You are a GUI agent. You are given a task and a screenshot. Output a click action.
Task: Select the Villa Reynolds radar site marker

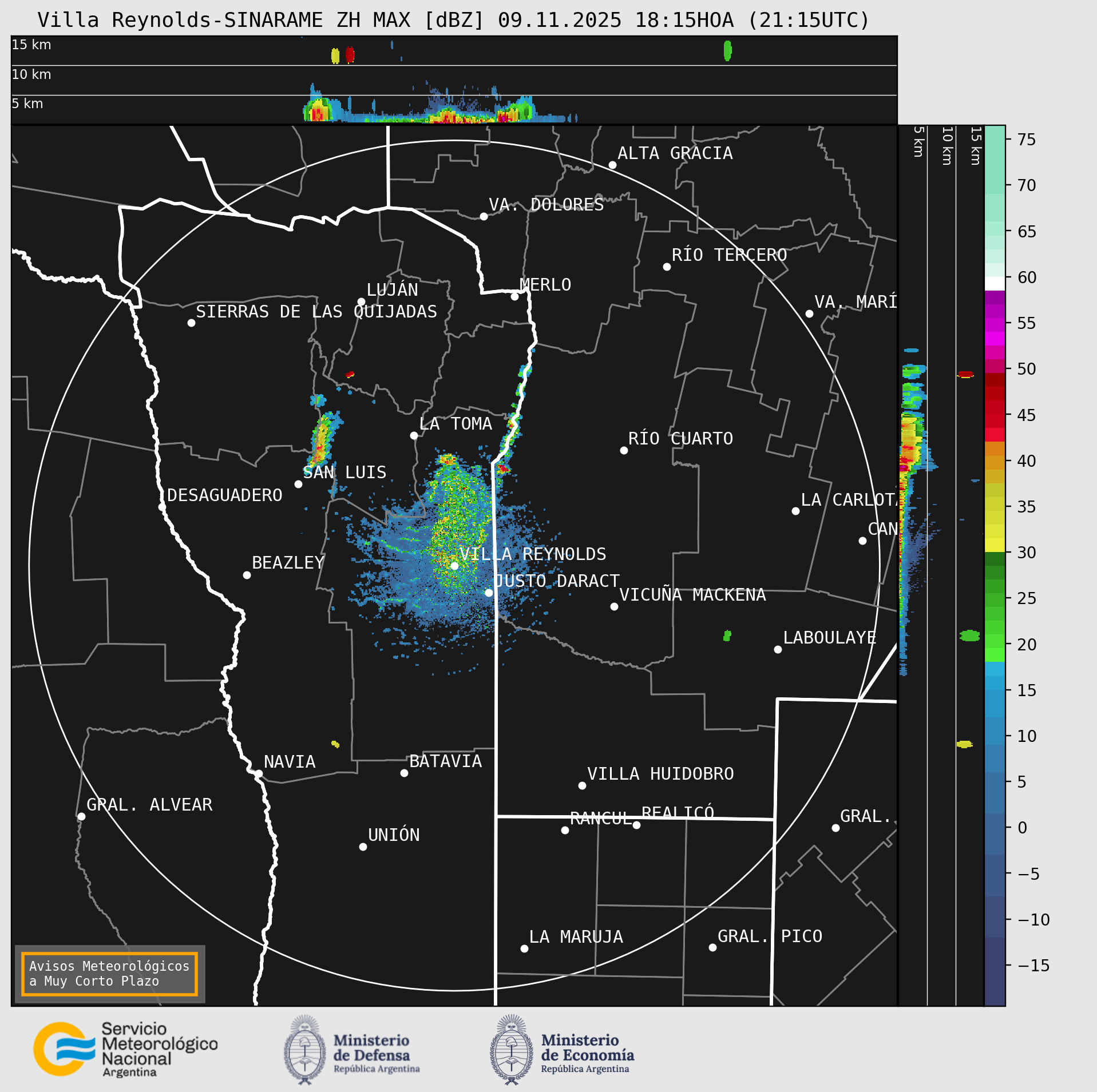click(x=454, y=566)
